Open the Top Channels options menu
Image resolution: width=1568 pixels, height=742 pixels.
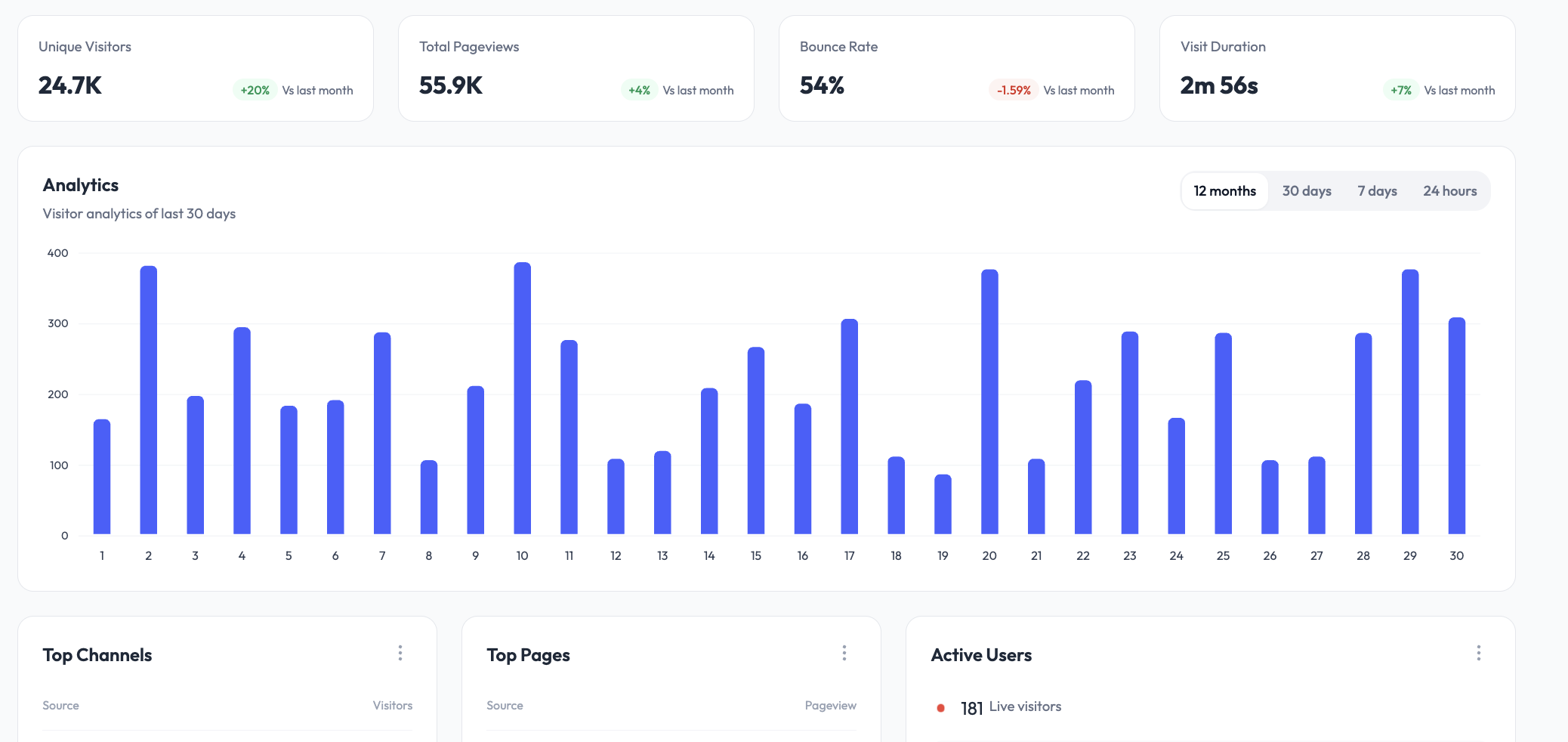click(x=400, y=653)
